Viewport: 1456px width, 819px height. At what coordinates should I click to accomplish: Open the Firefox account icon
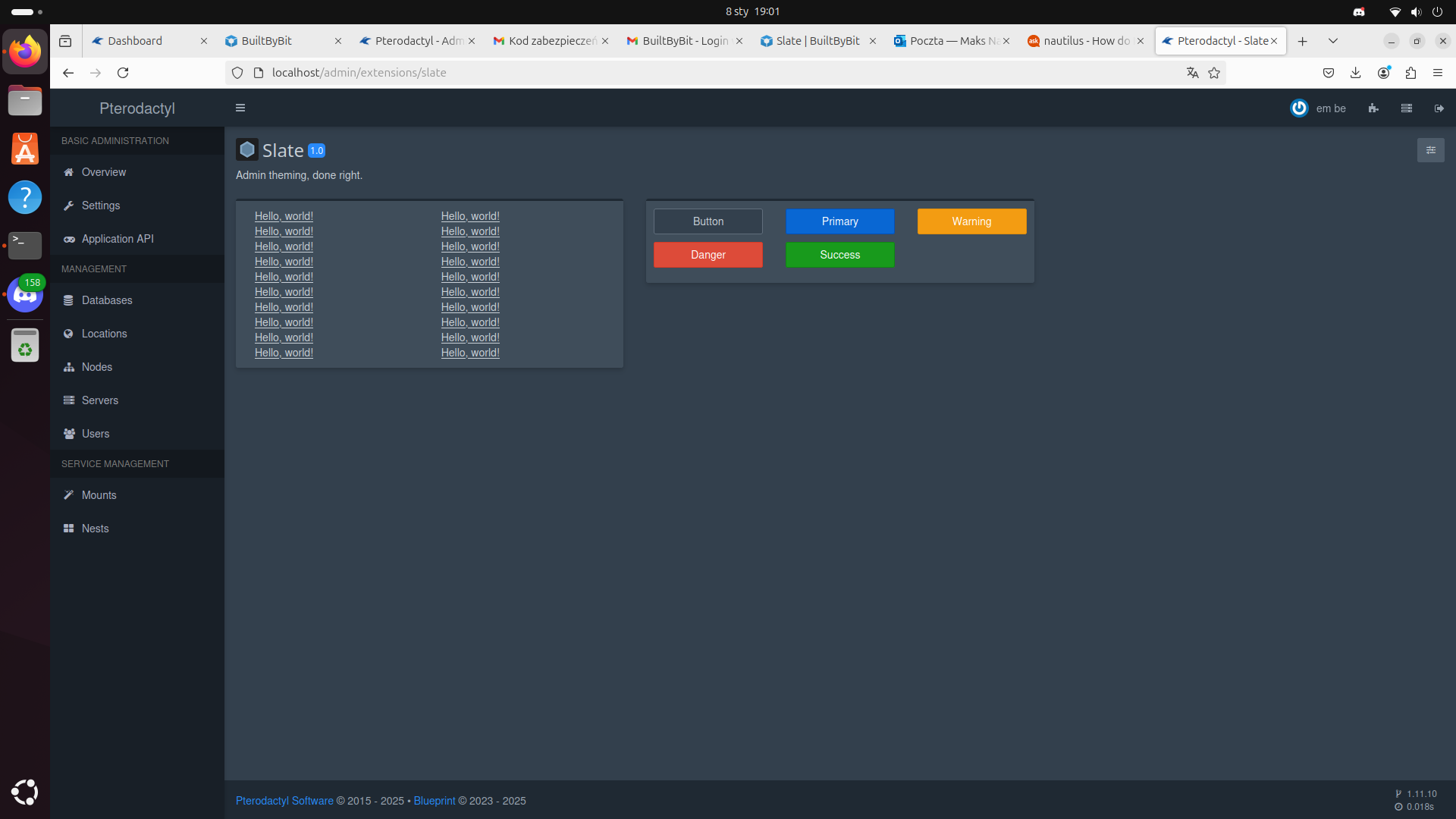pyautogui.click(x=1383, y=73)
